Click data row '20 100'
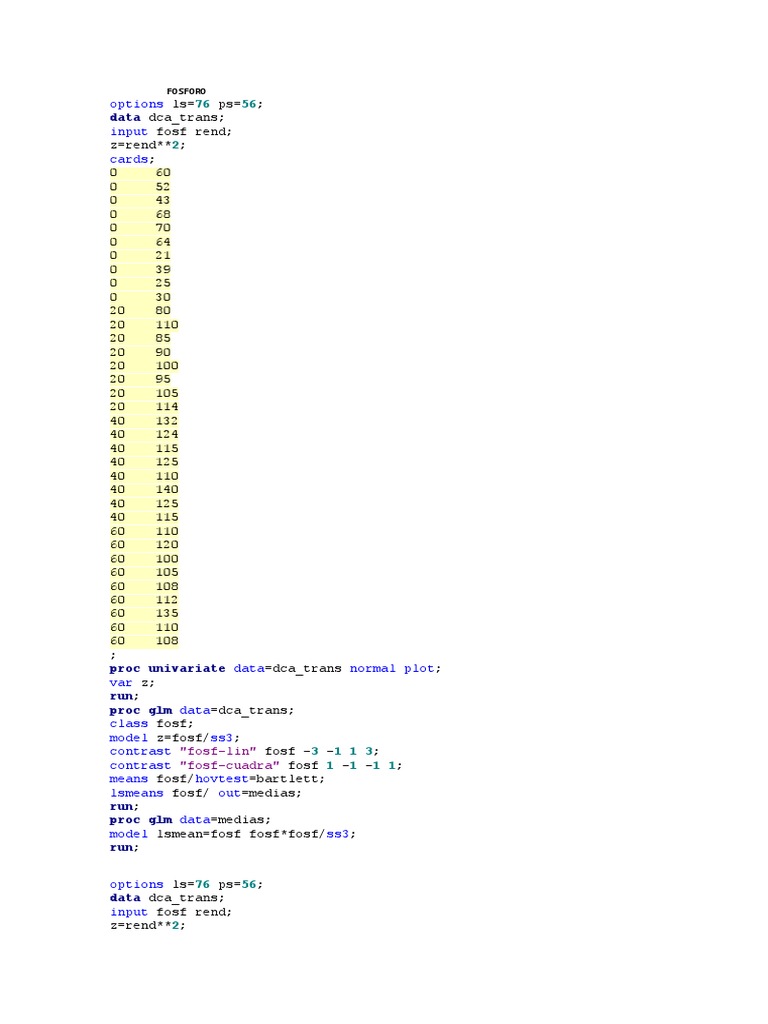Screen dimensions: 768x1024 click(x=144, y=366)
